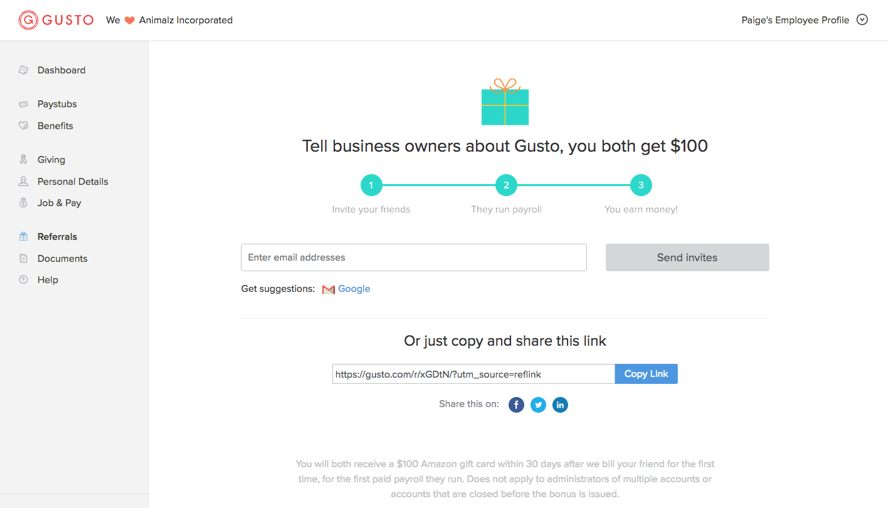Image resolution: width=888 pixels, height=508 pixels.
Task: Expand Paige's Employee Profile dropdown
Action: (862, 20)
